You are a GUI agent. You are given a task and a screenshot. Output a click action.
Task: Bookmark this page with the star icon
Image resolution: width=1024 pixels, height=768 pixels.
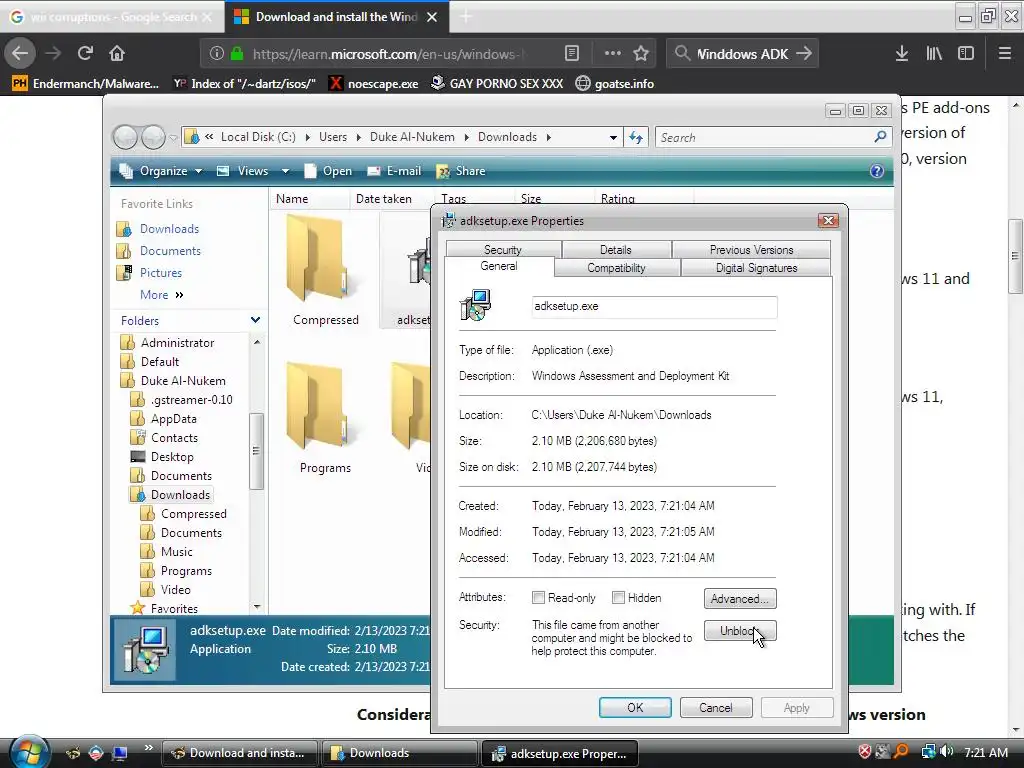click(641, 54)
